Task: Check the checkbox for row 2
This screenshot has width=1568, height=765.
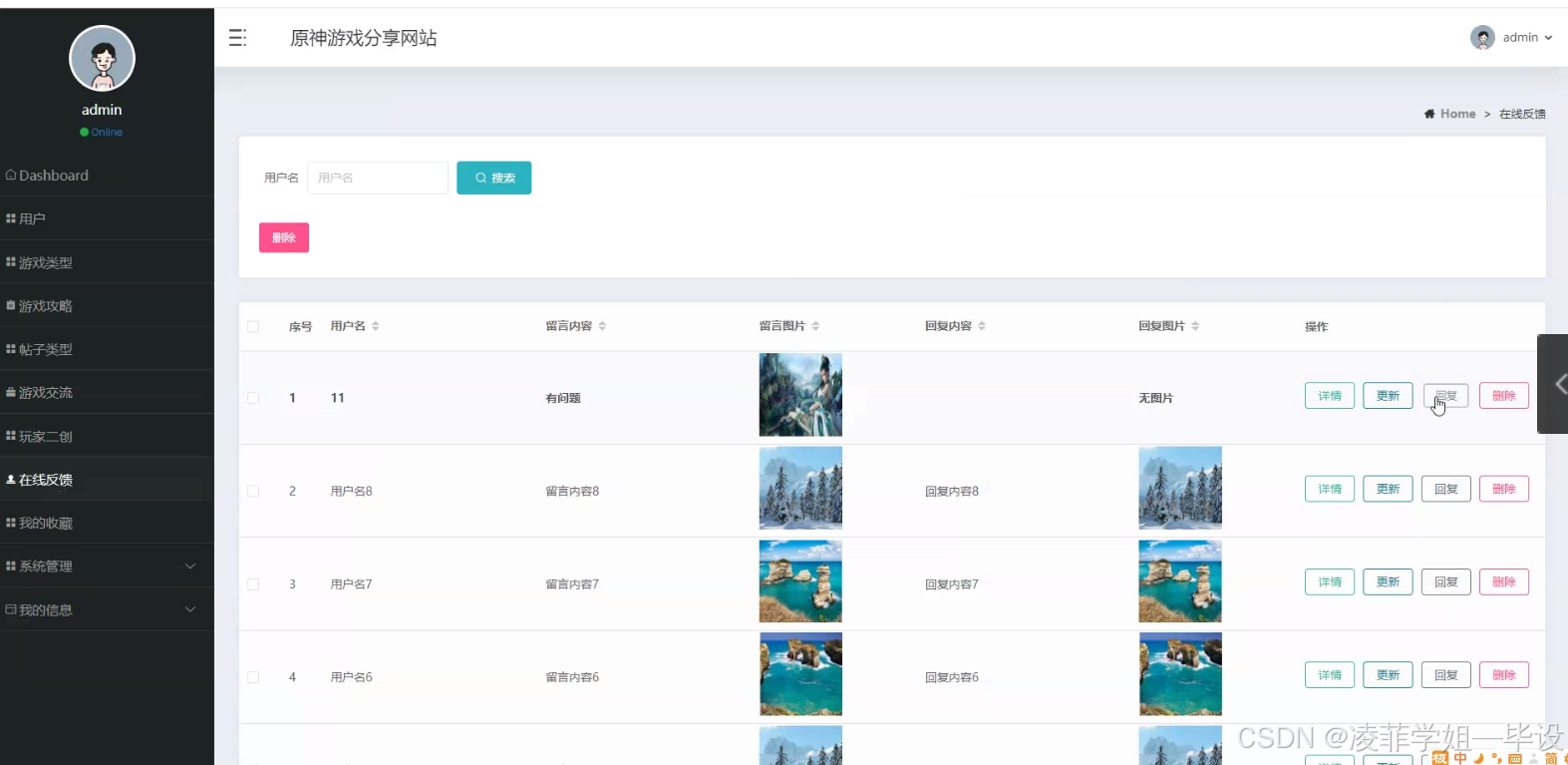Action: click(x=253, y=491)
